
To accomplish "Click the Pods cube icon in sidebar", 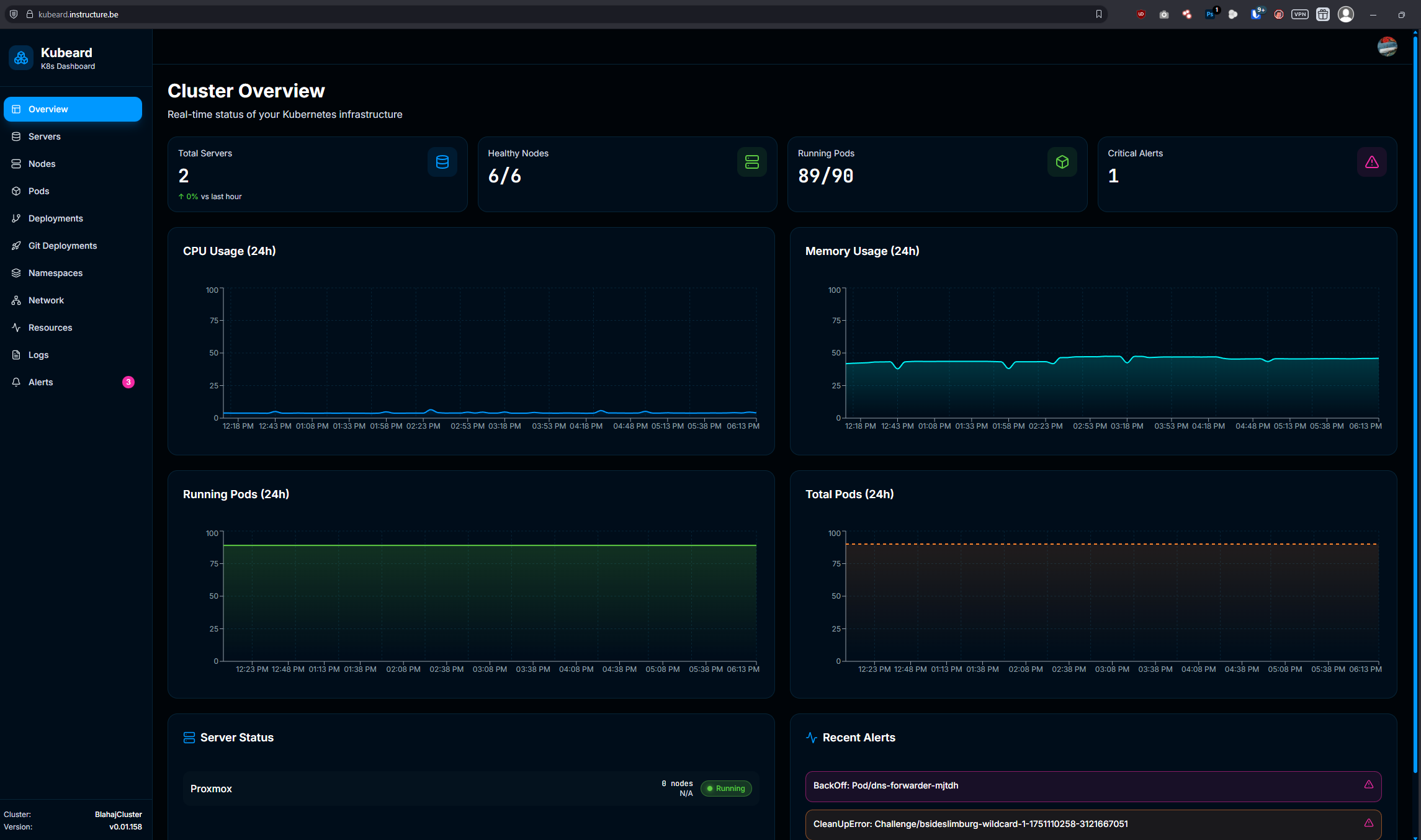I will [16, 191].
